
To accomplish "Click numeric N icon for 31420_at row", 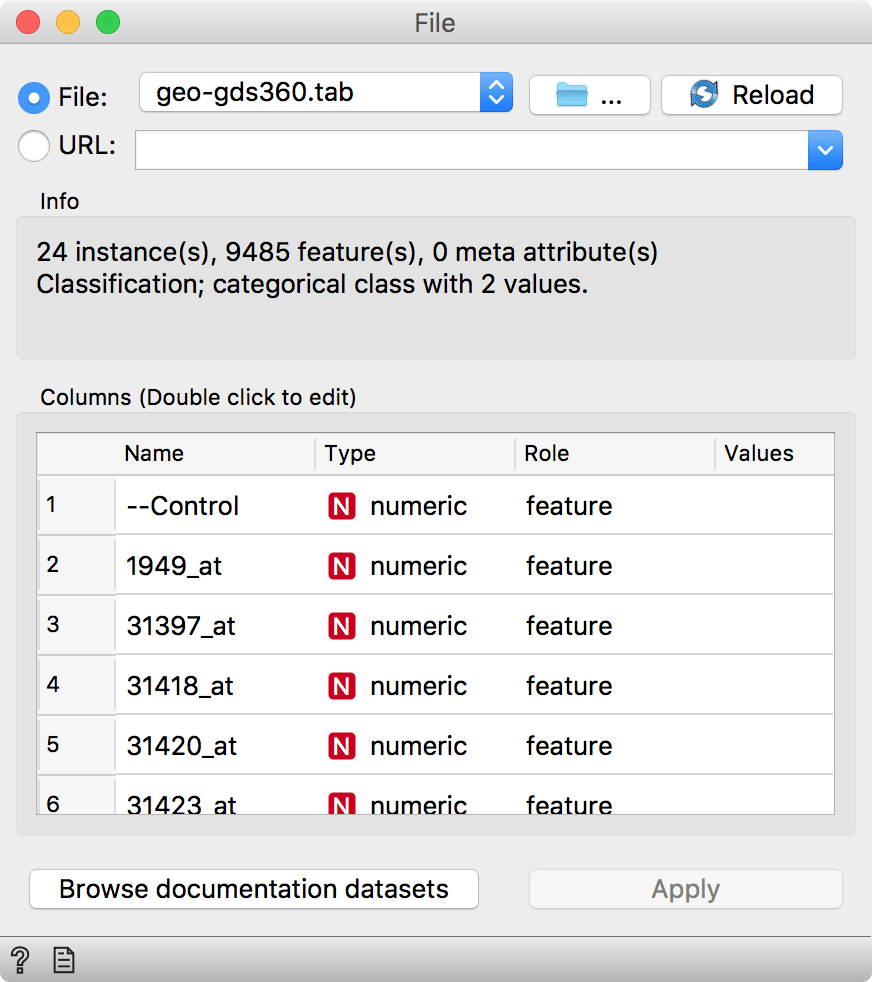I will click(x=341, y=747).
